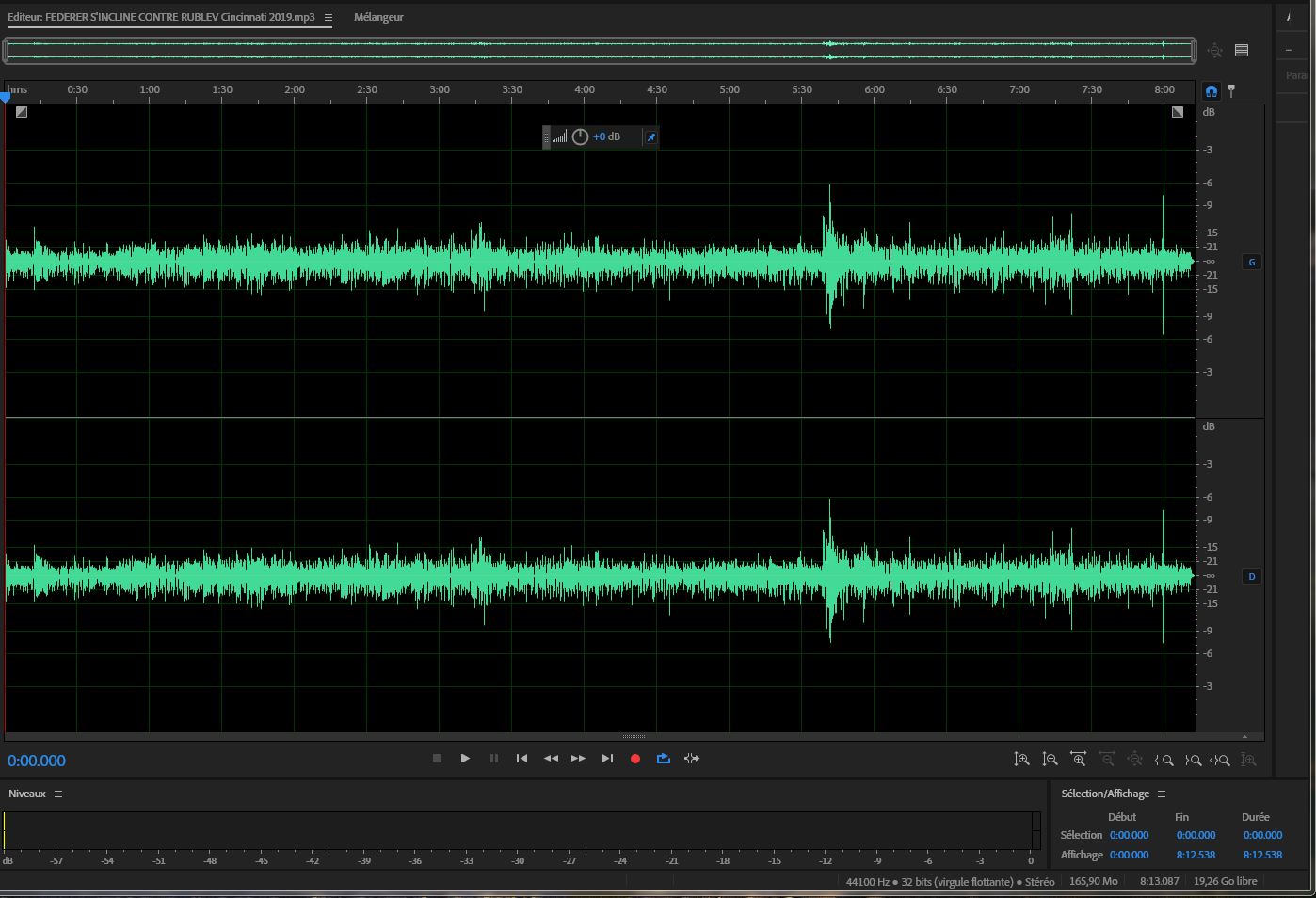Screen dimensions: 1316x898
Task: Toggle loop playback icon
Action: coord(664,759)
